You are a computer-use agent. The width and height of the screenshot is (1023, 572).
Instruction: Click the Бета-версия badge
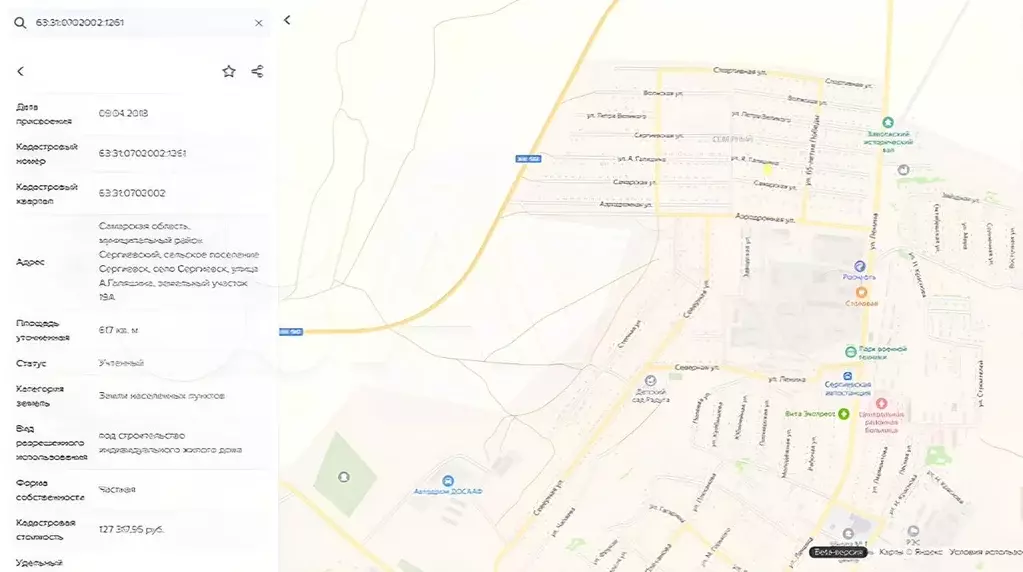(x=838, y=552)
